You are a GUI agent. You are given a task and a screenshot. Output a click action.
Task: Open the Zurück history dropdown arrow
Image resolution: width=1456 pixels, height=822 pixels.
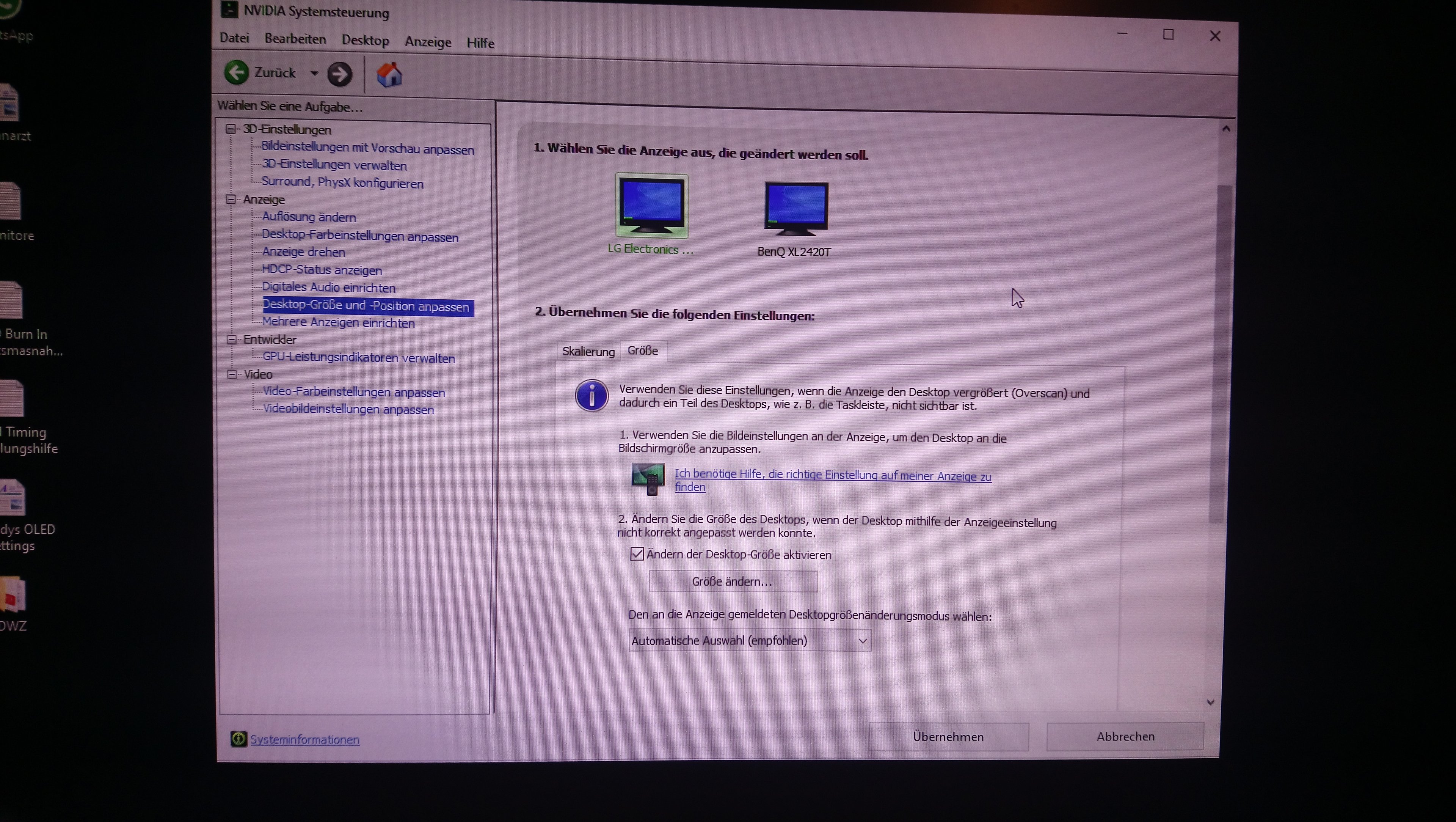pyautogui.click(x=314, y=73)
